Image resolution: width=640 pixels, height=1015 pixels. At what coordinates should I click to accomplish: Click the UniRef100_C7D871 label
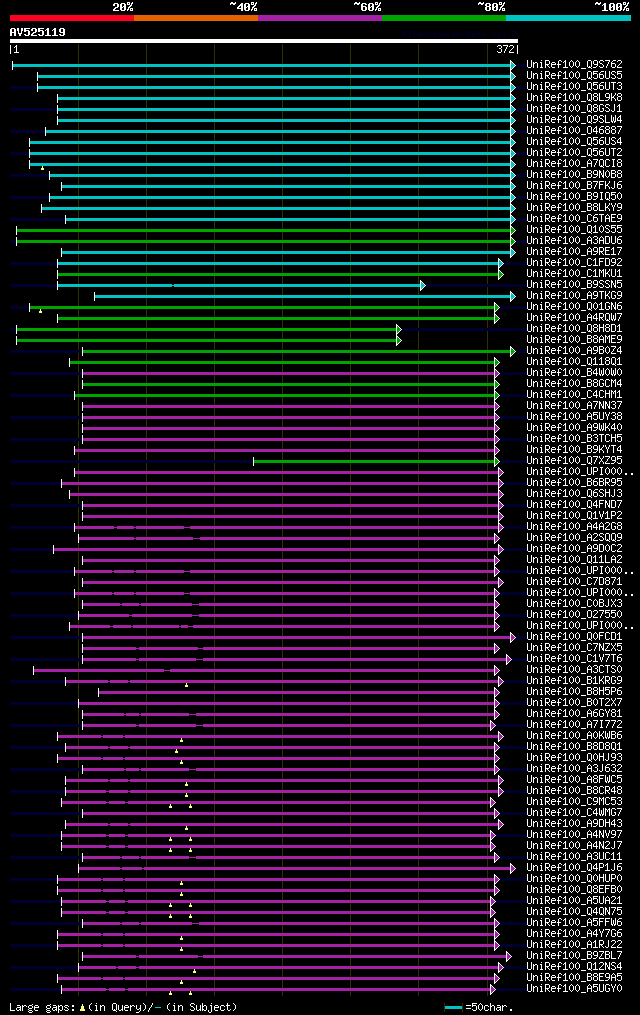pos(575,582)
